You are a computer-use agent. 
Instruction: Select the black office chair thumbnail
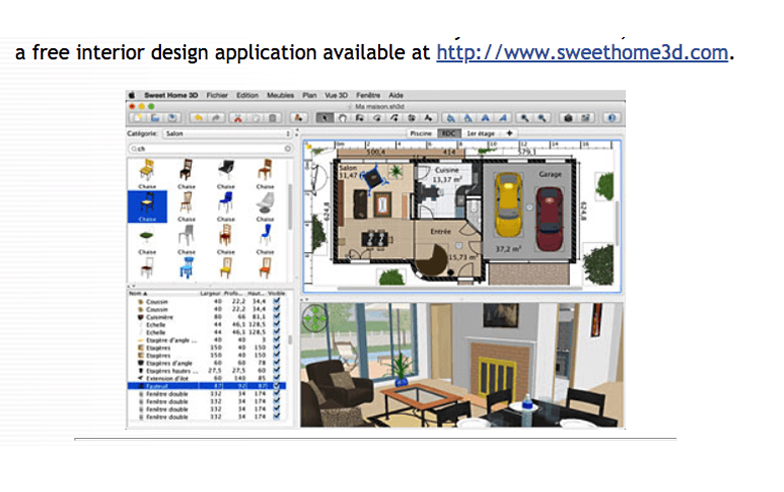click(226, 170)
